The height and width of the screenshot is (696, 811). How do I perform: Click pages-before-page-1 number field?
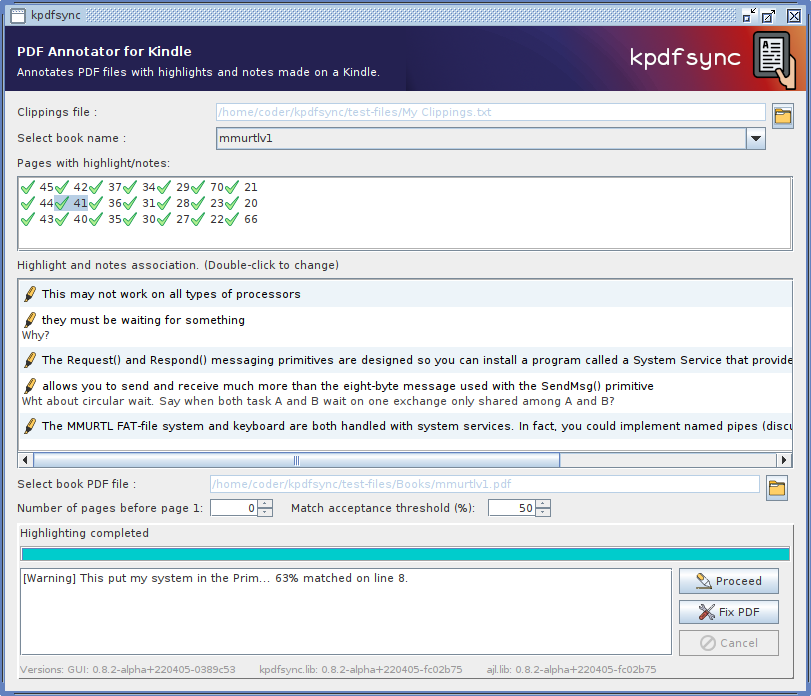(x=234, y=508)
